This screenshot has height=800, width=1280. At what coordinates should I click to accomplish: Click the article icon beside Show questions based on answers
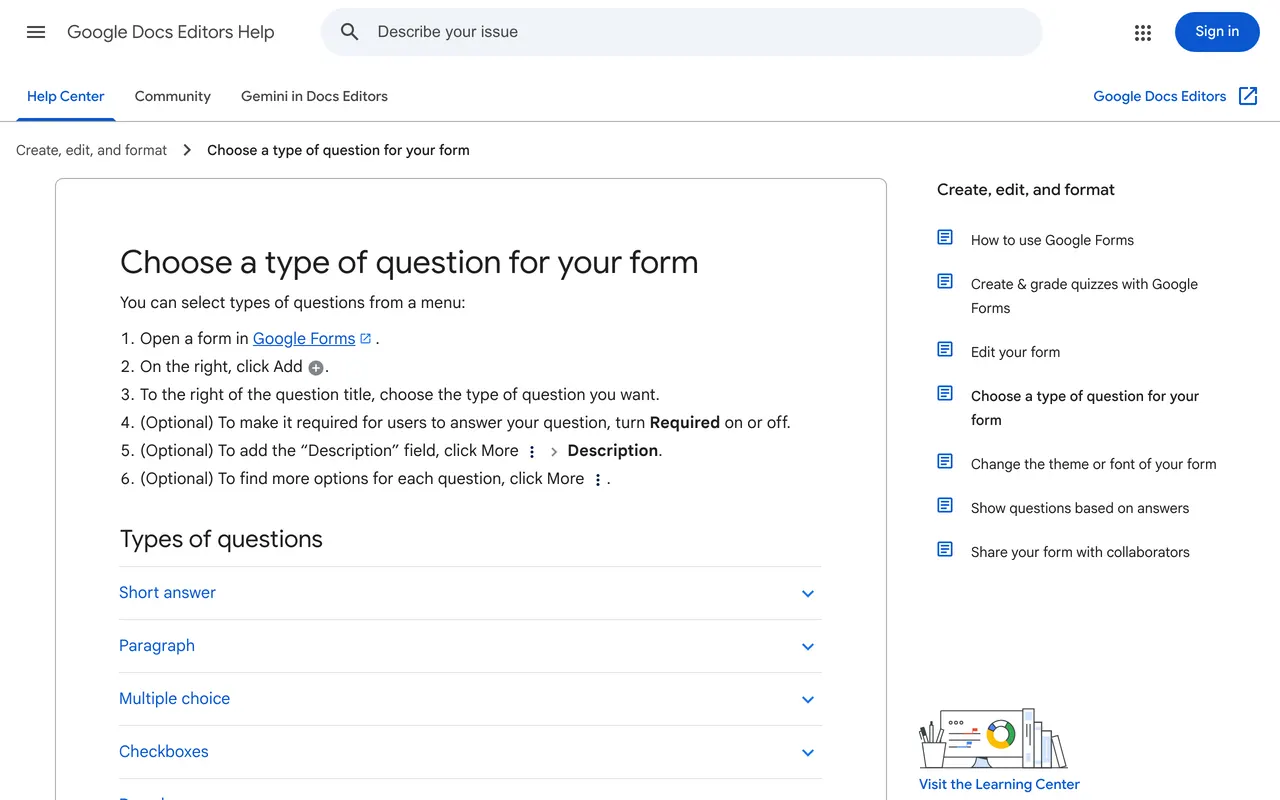point(945,505)
